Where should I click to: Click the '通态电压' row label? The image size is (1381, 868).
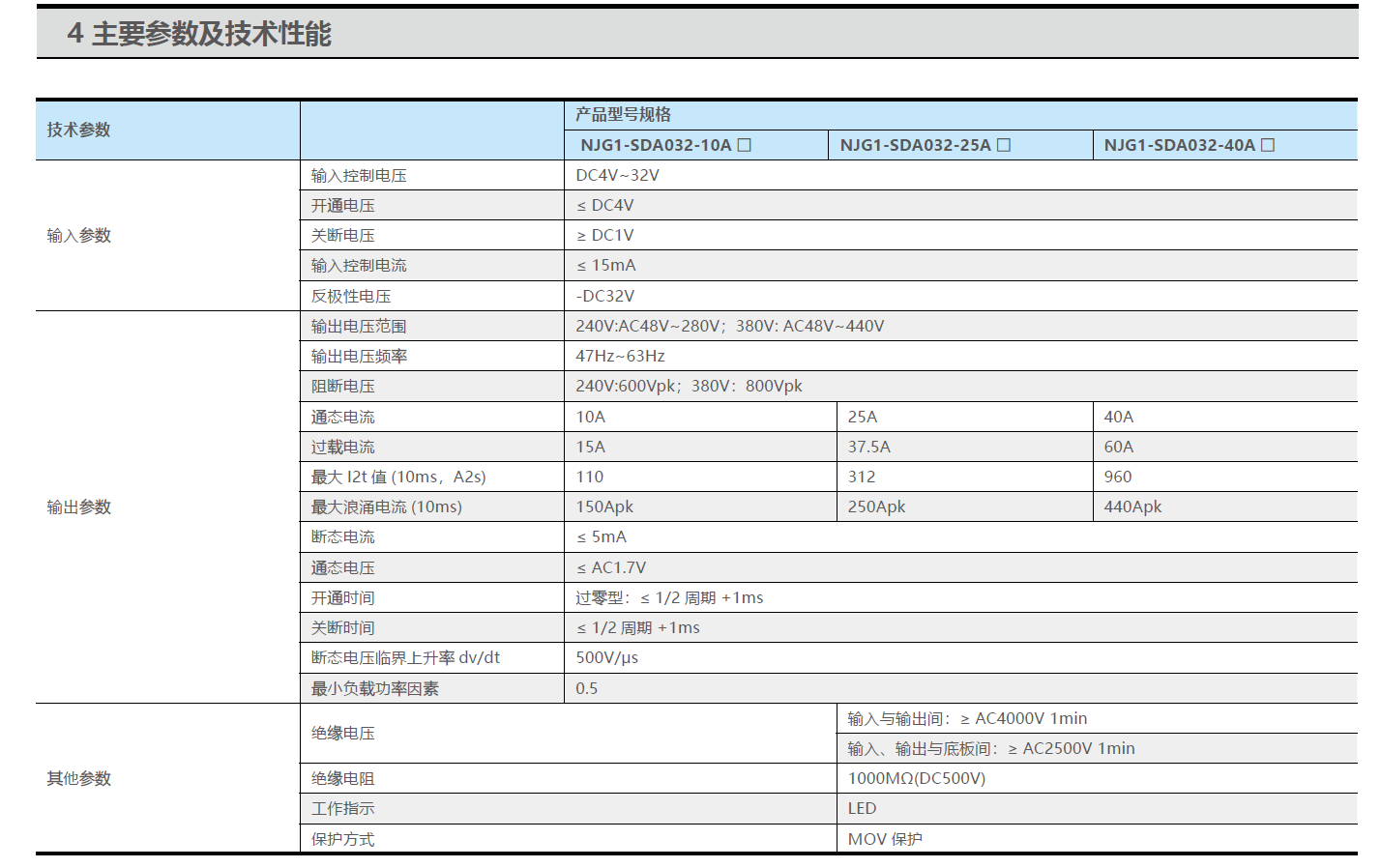(343, 567)
